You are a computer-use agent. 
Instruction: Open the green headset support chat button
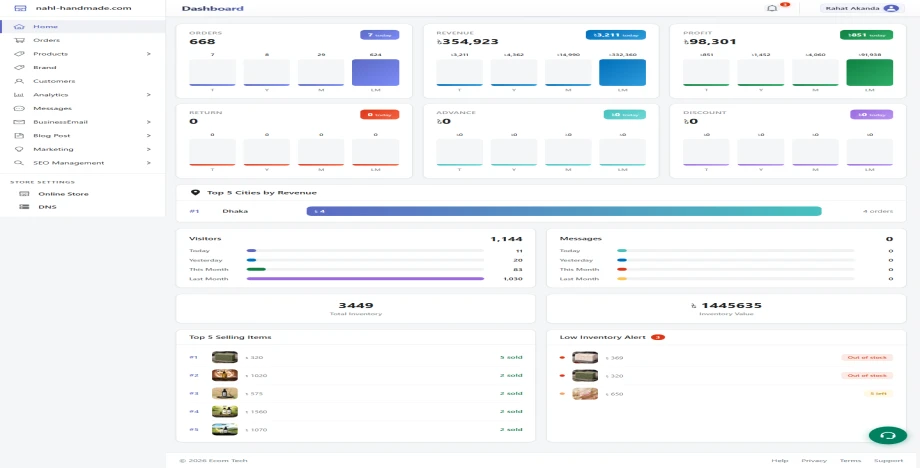[x=888, y=436]
